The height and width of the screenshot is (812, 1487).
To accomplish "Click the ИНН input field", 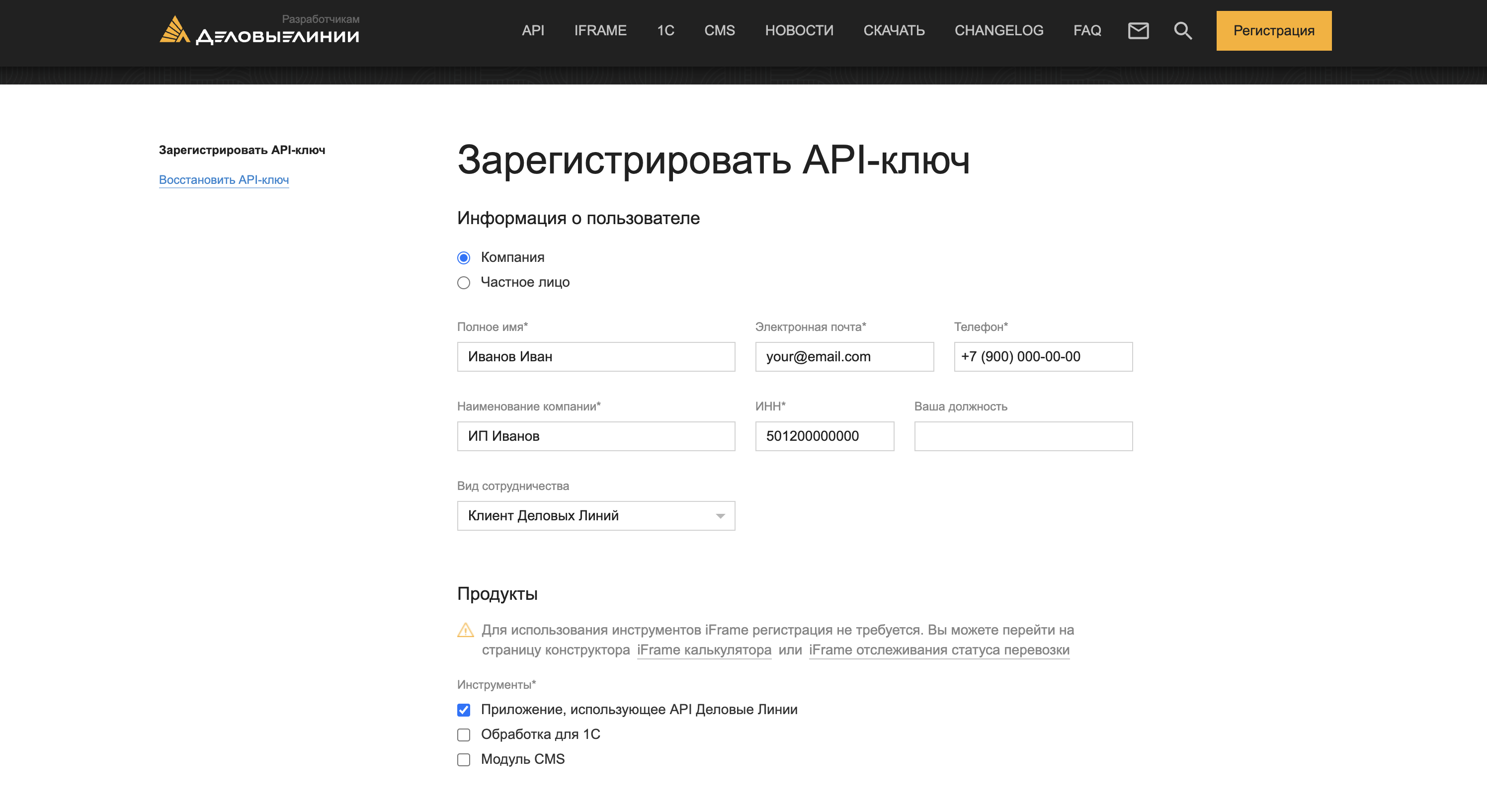I will (825, 436).
